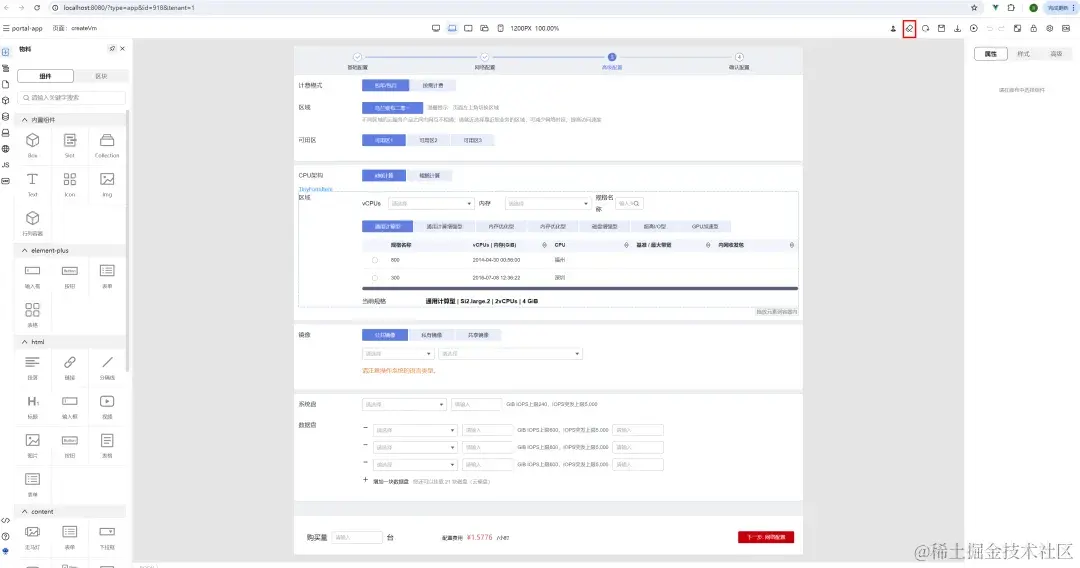Open the page management sidebar icon
Image resolution: width=1080 pixels, height=568 pixels.
point(6,84)
